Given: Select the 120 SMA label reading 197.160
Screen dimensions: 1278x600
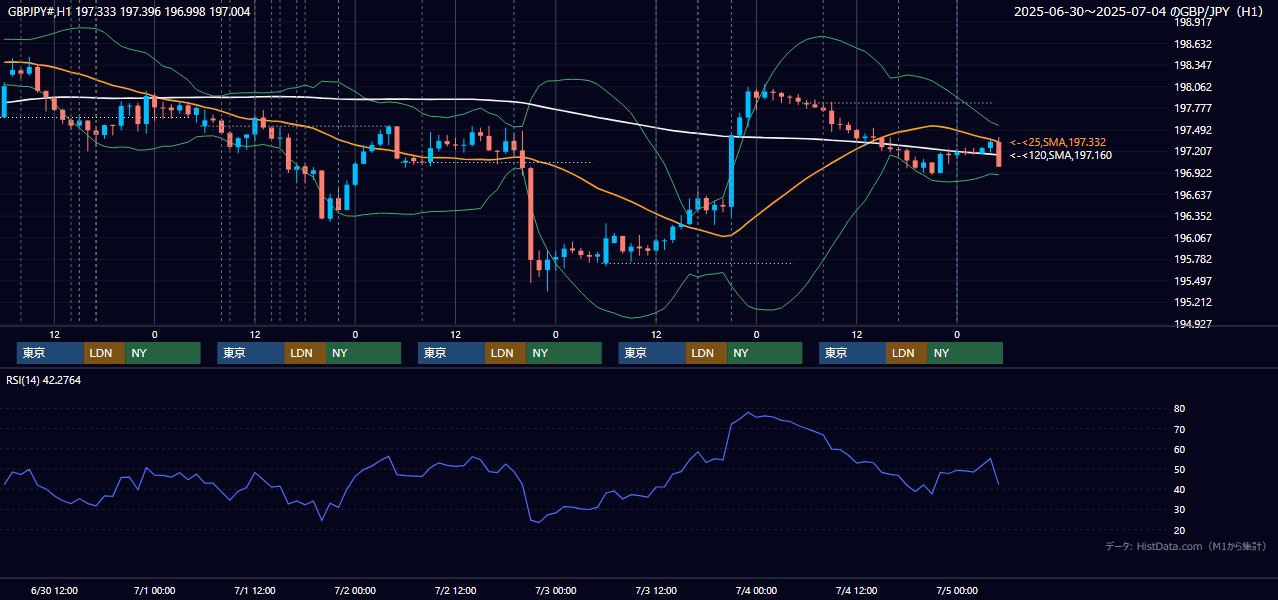Looking at the screenshot, I should (1061, 155).
